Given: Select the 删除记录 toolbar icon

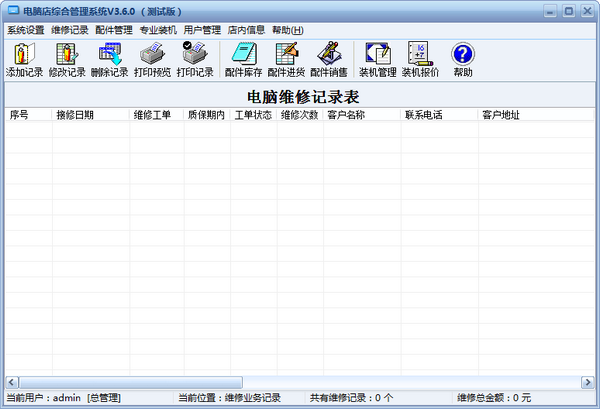Looking at the screenshot, I should (x=109, y=59).
